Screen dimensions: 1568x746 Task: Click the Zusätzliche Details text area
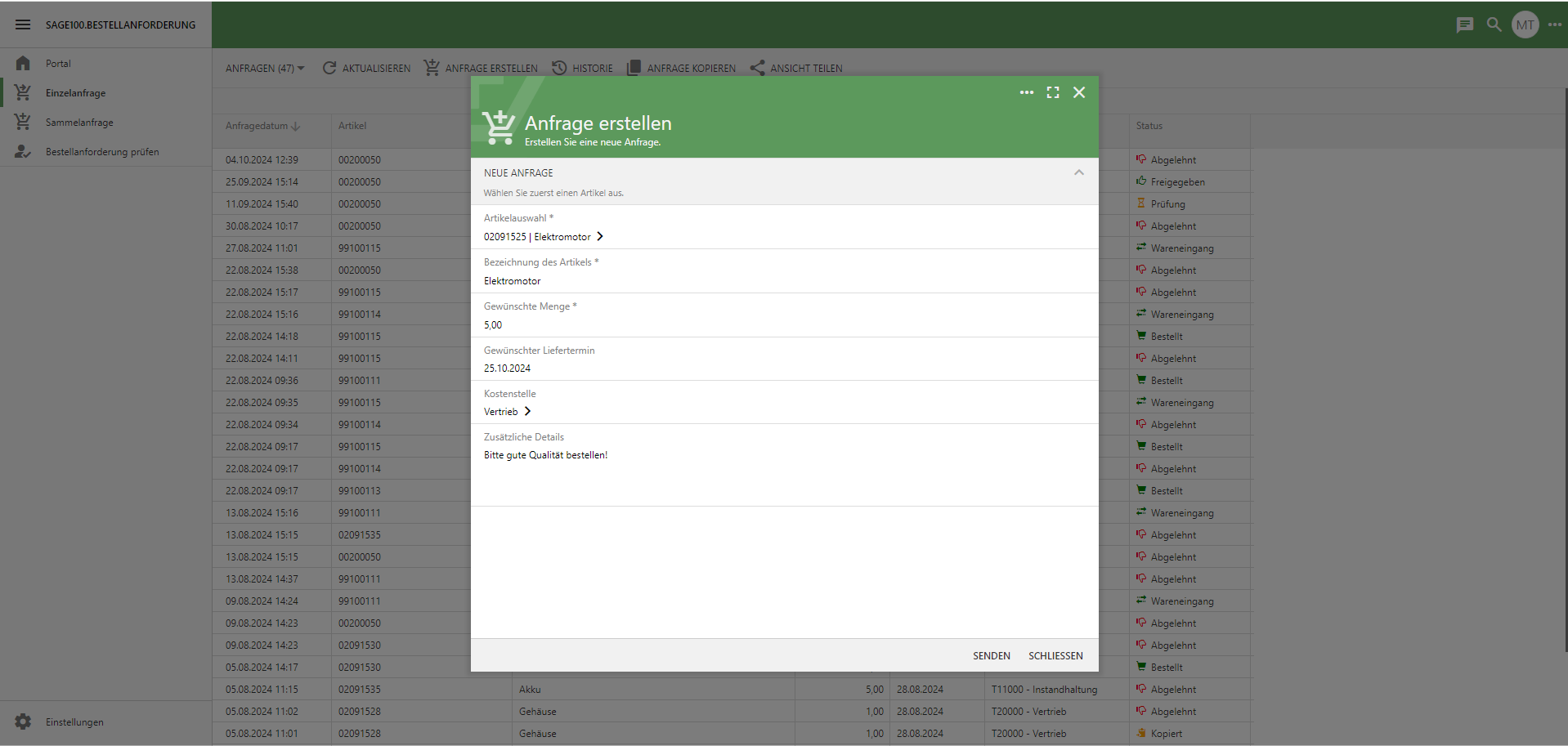785,465
